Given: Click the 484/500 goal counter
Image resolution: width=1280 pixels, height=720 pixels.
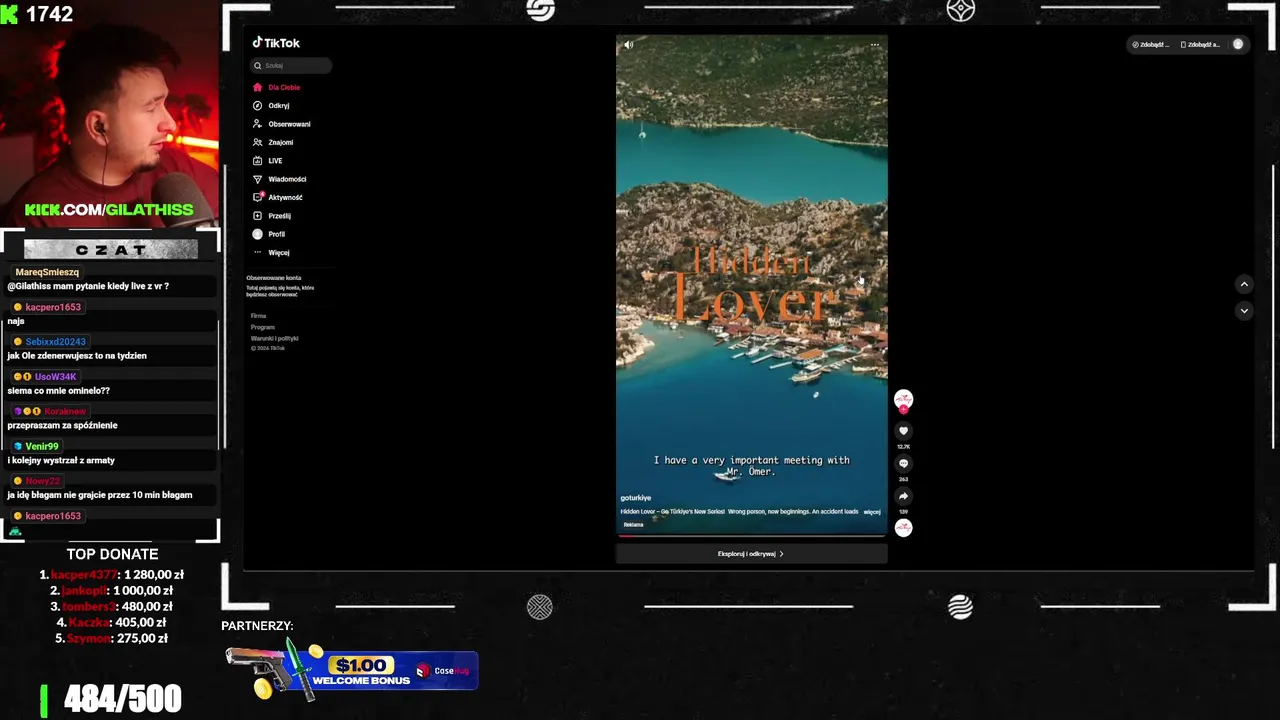Looking at the screenshot, I should 123,699.
